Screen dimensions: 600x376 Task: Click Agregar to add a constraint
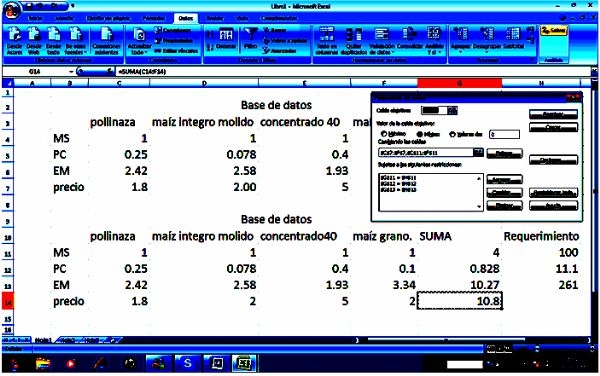pos(504,179)
